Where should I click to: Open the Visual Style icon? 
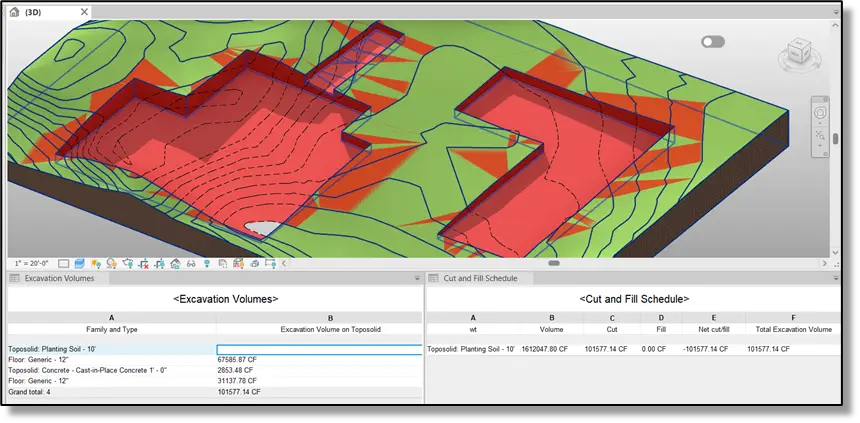[x=80, y=264]
